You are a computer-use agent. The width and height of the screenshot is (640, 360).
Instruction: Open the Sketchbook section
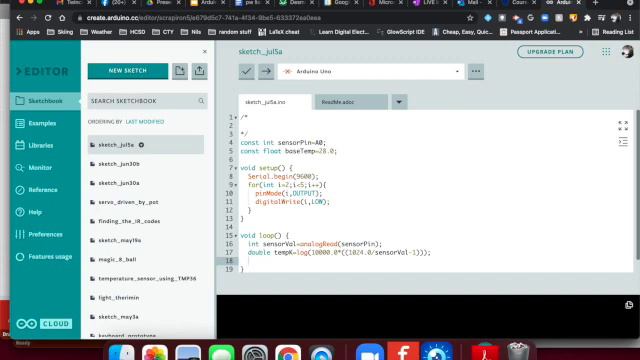tap(45, 101)
